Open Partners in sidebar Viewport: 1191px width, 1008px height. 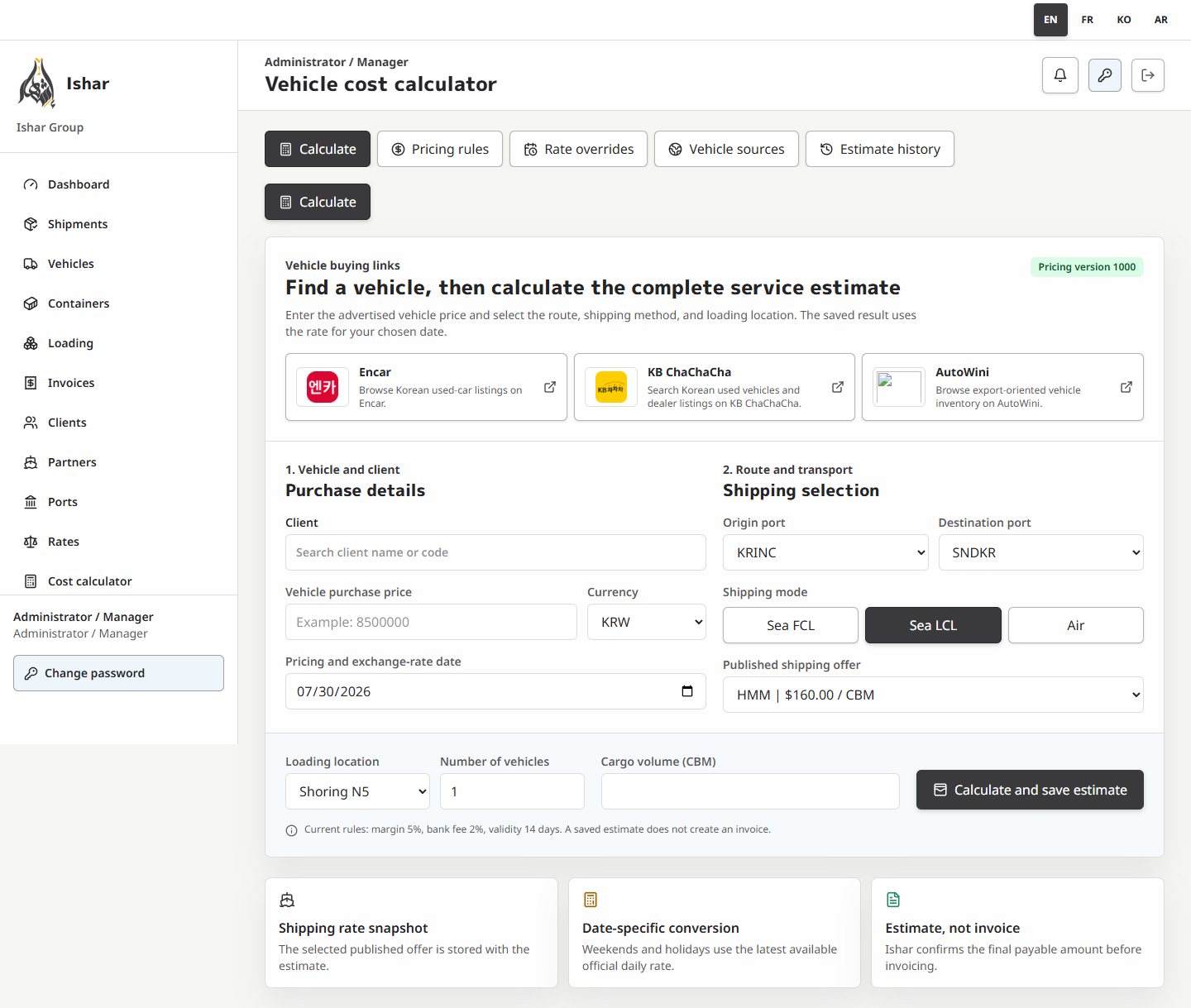(x=118, y=462)
